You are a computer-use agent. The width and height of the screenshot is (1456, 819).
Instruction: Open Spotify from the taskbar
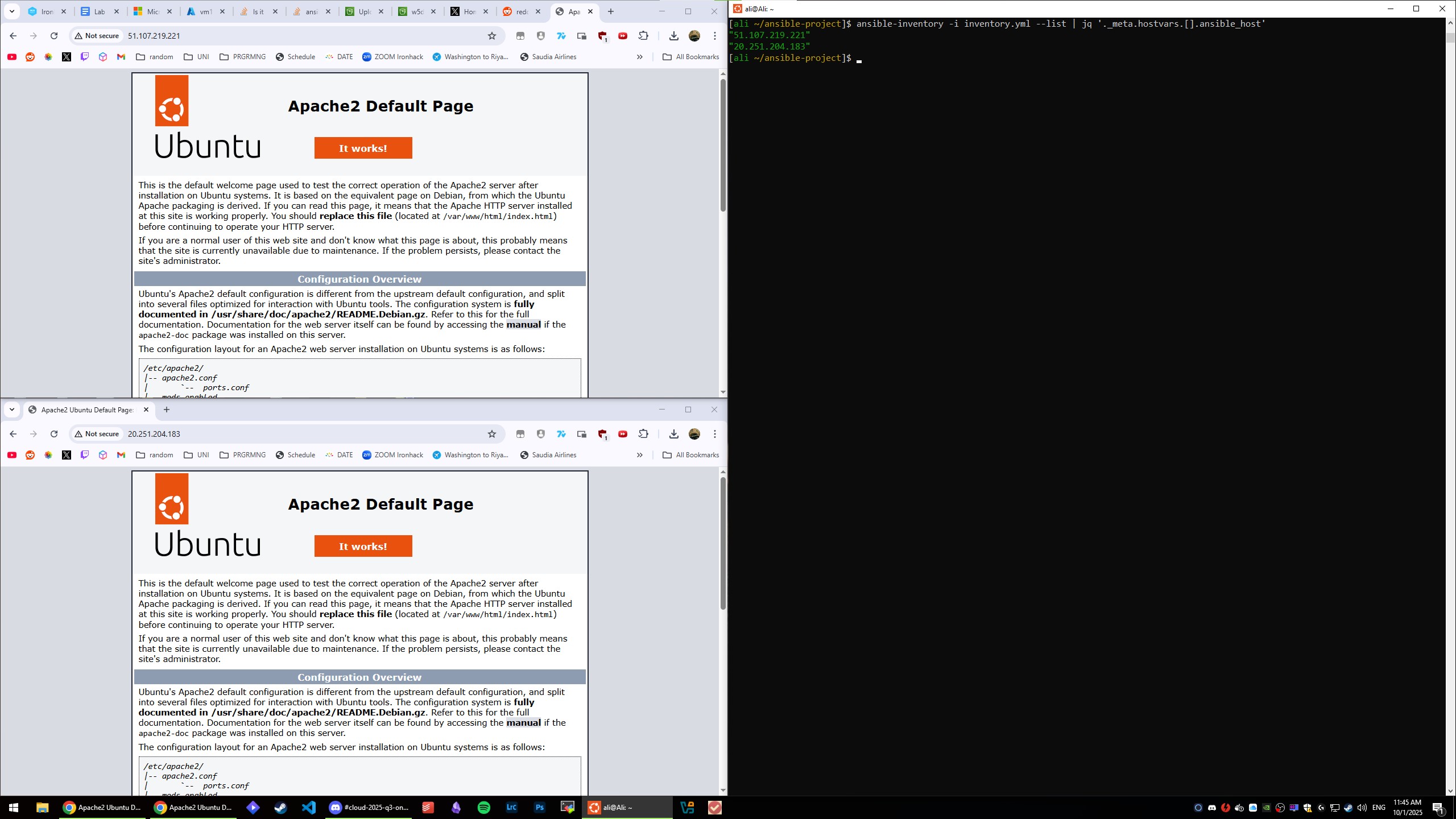click(x=483, y=808)
